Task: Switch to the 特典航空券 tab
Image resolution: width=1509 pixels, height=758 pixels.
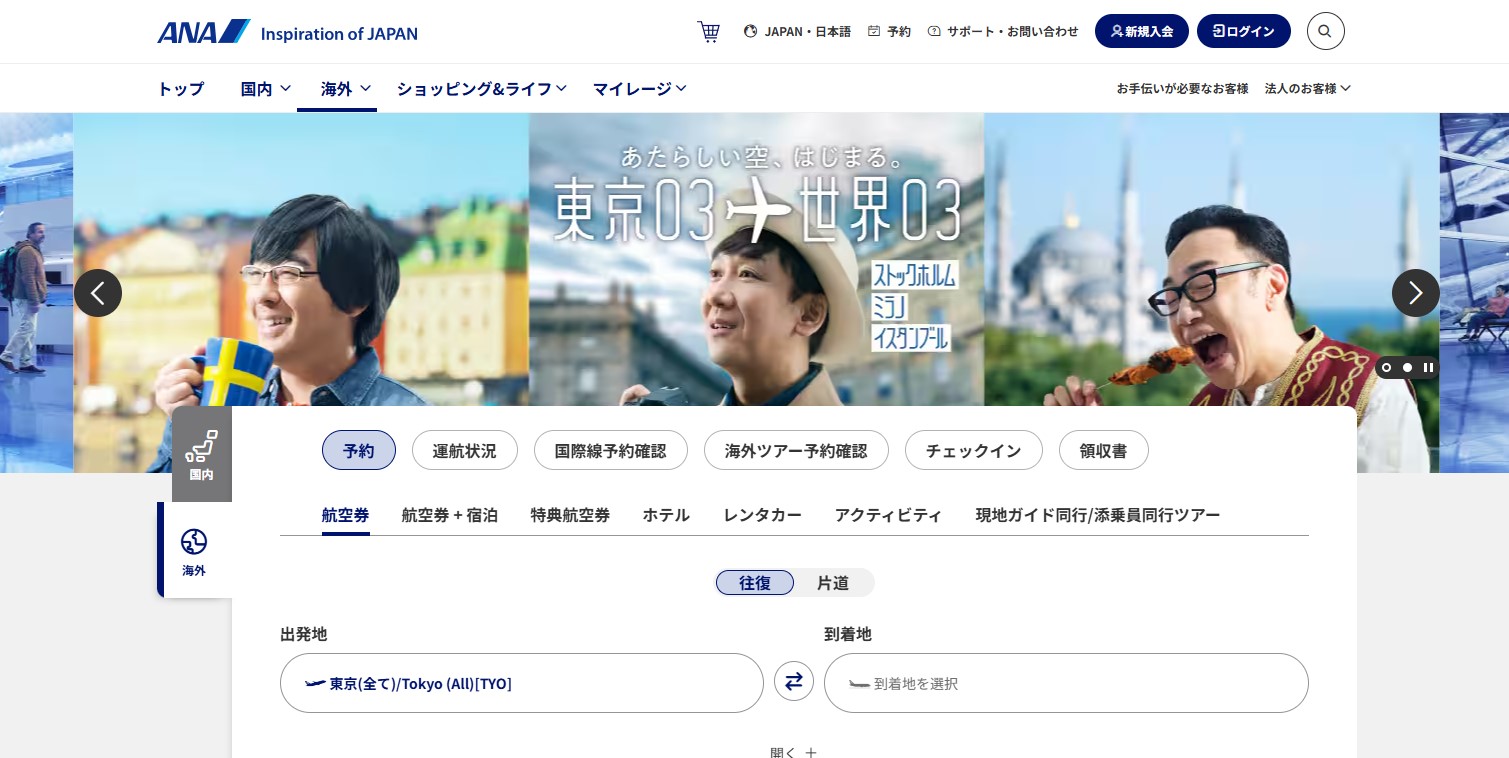Action: pos(570,514)
